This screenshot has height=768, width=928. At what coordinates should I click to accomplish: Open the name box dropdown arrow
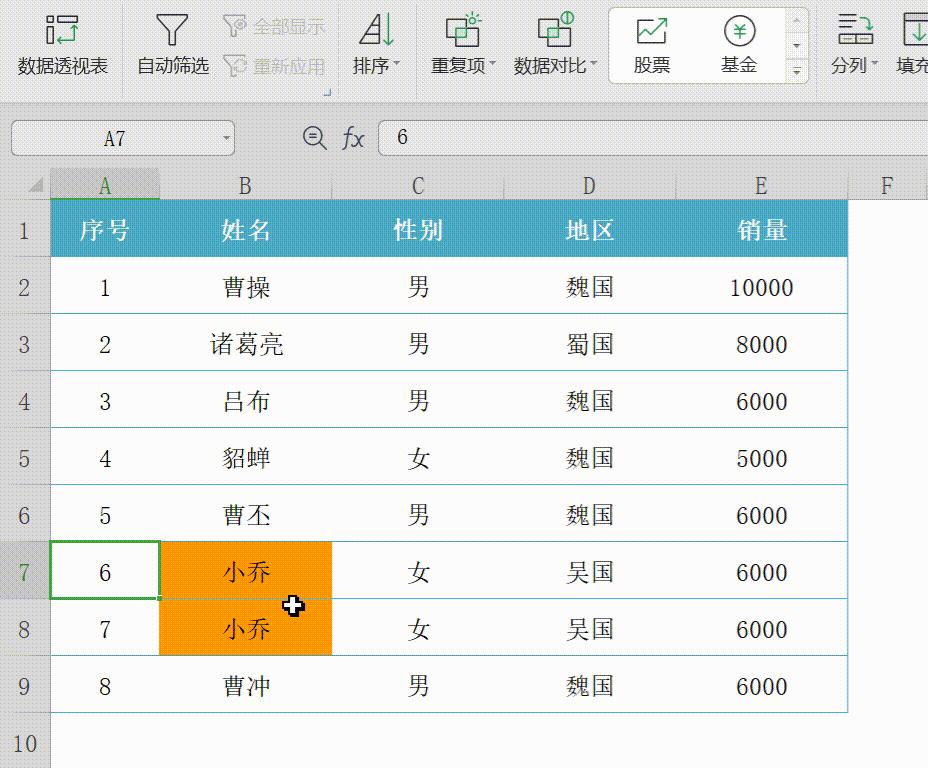225,139
